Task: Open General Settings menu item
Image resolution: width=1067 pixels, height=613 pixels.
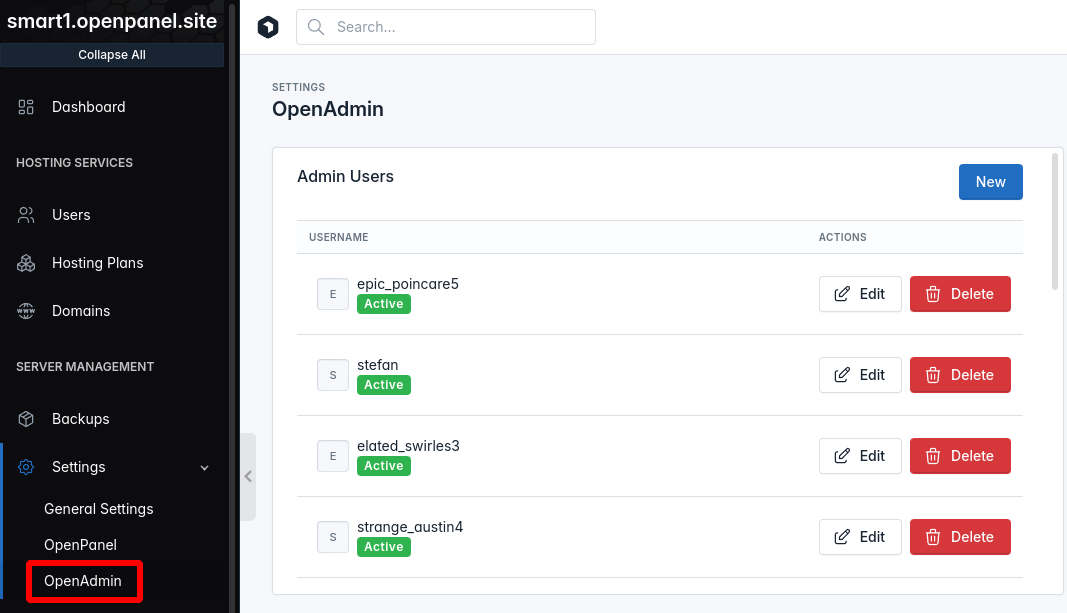Action: (99, 509)
